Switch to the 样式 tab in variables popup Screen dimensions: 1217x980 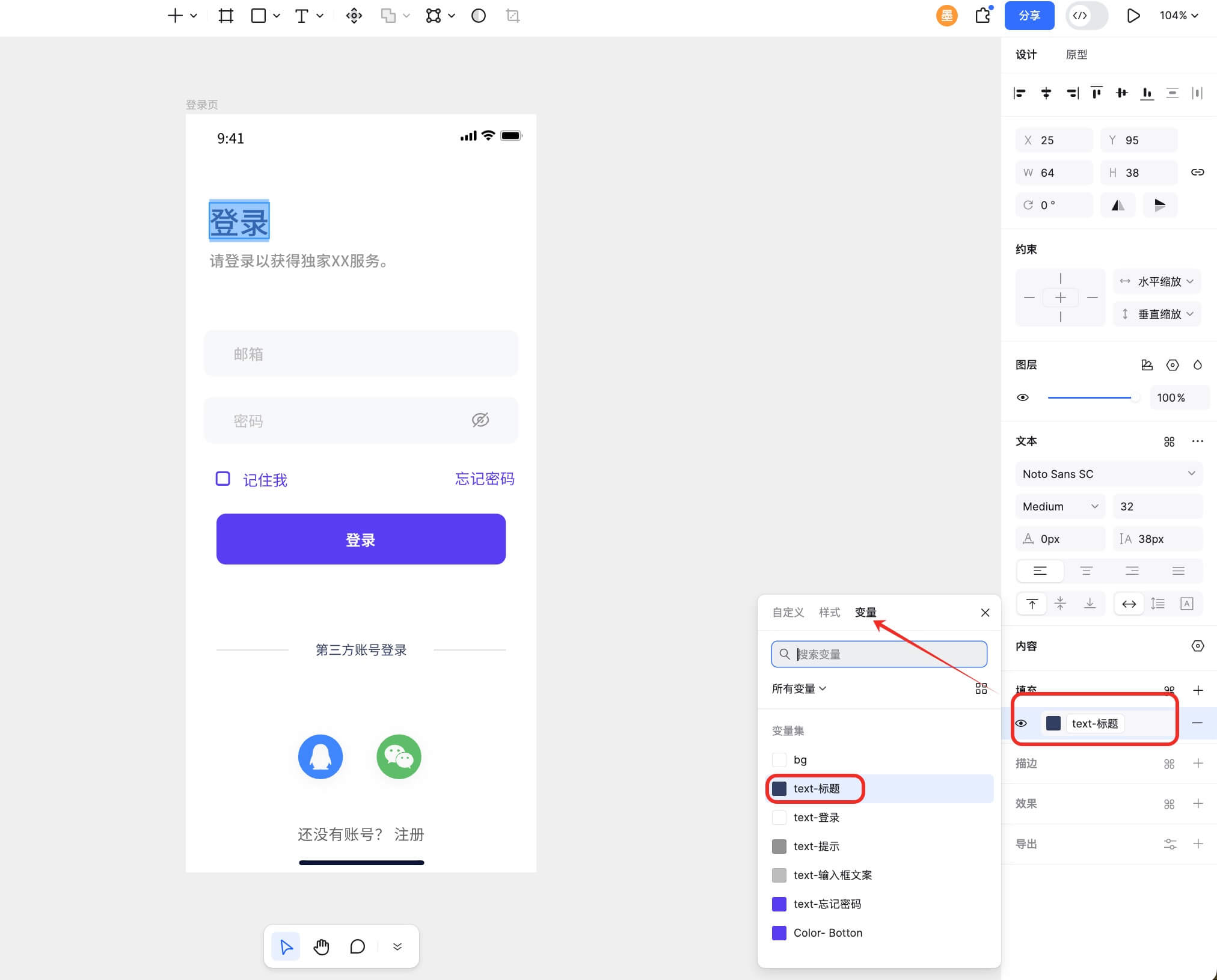click(829, 612)
